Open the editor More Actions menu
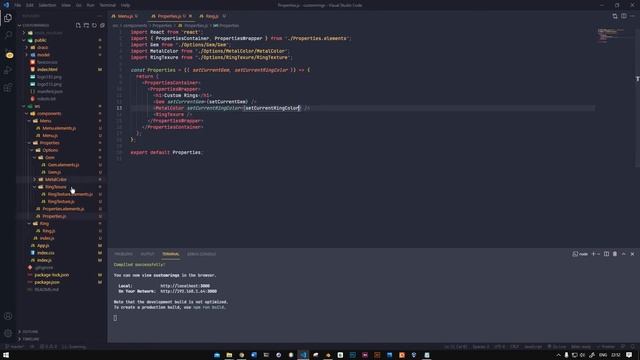The width and height of the screenshot is (640, 360). (x=632, y=16)
